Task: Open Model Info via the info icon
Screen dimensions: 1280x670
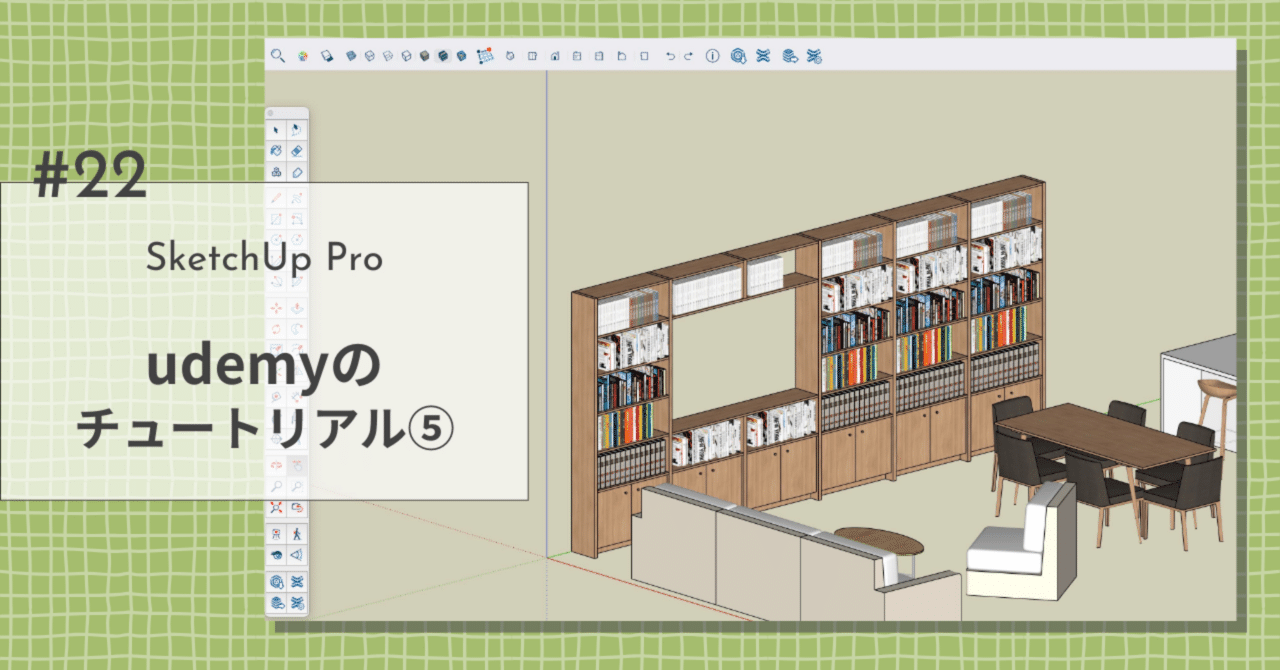Action: click(x=712, y=57)
